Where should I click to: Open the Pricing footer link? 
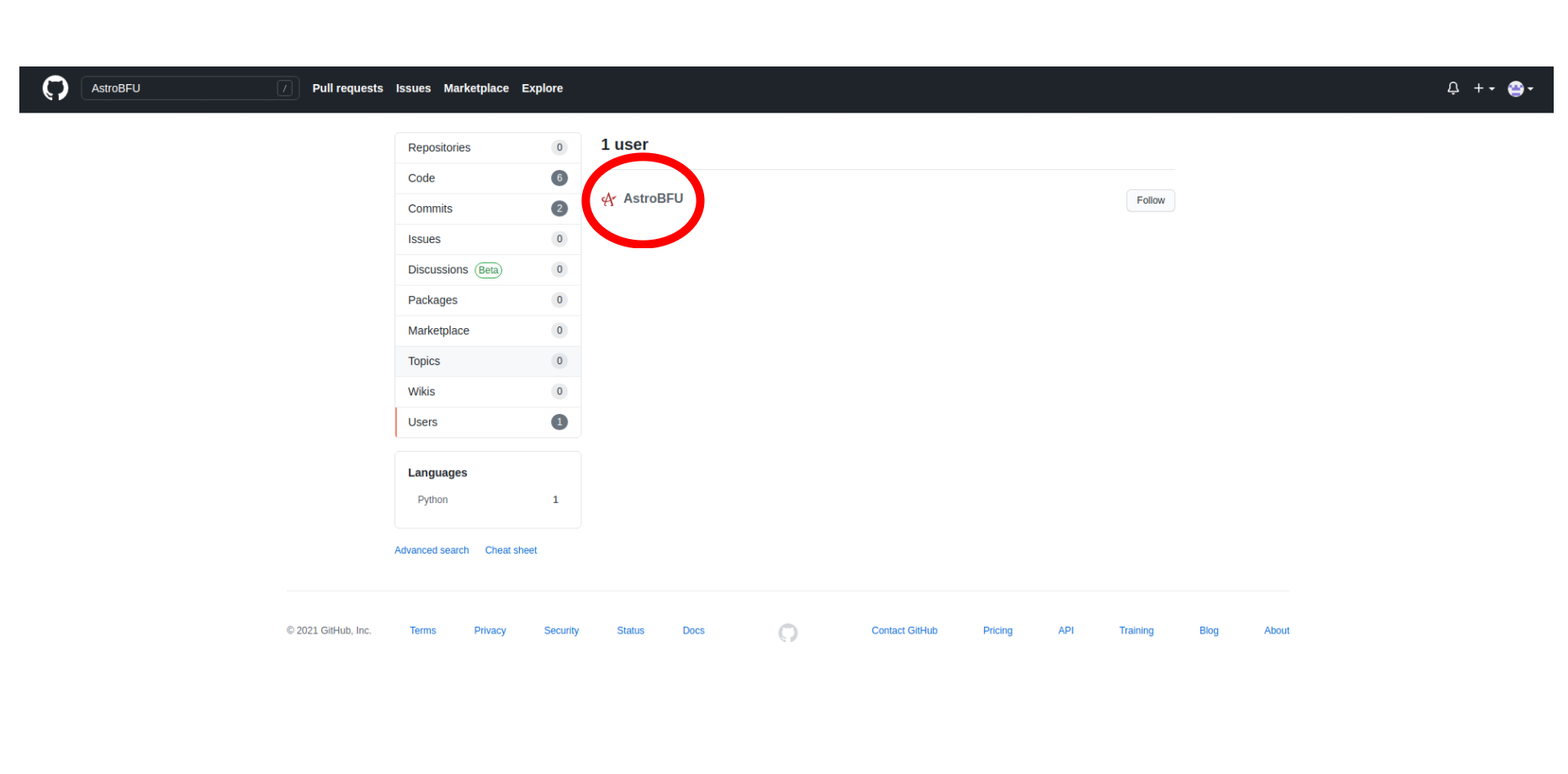998,631
